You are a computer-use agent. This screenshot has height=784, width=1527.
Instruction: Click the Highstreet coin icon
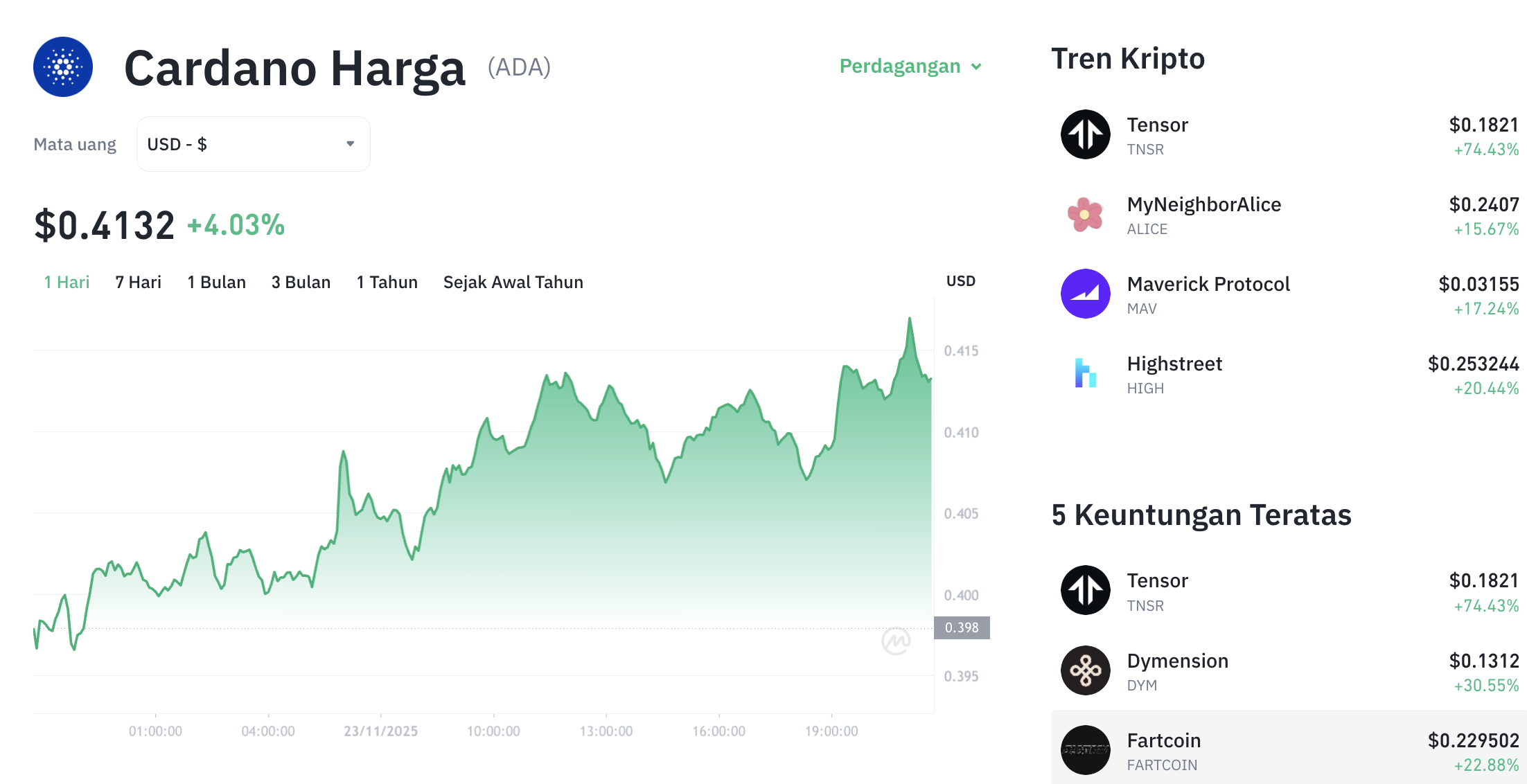[1084, 373]
